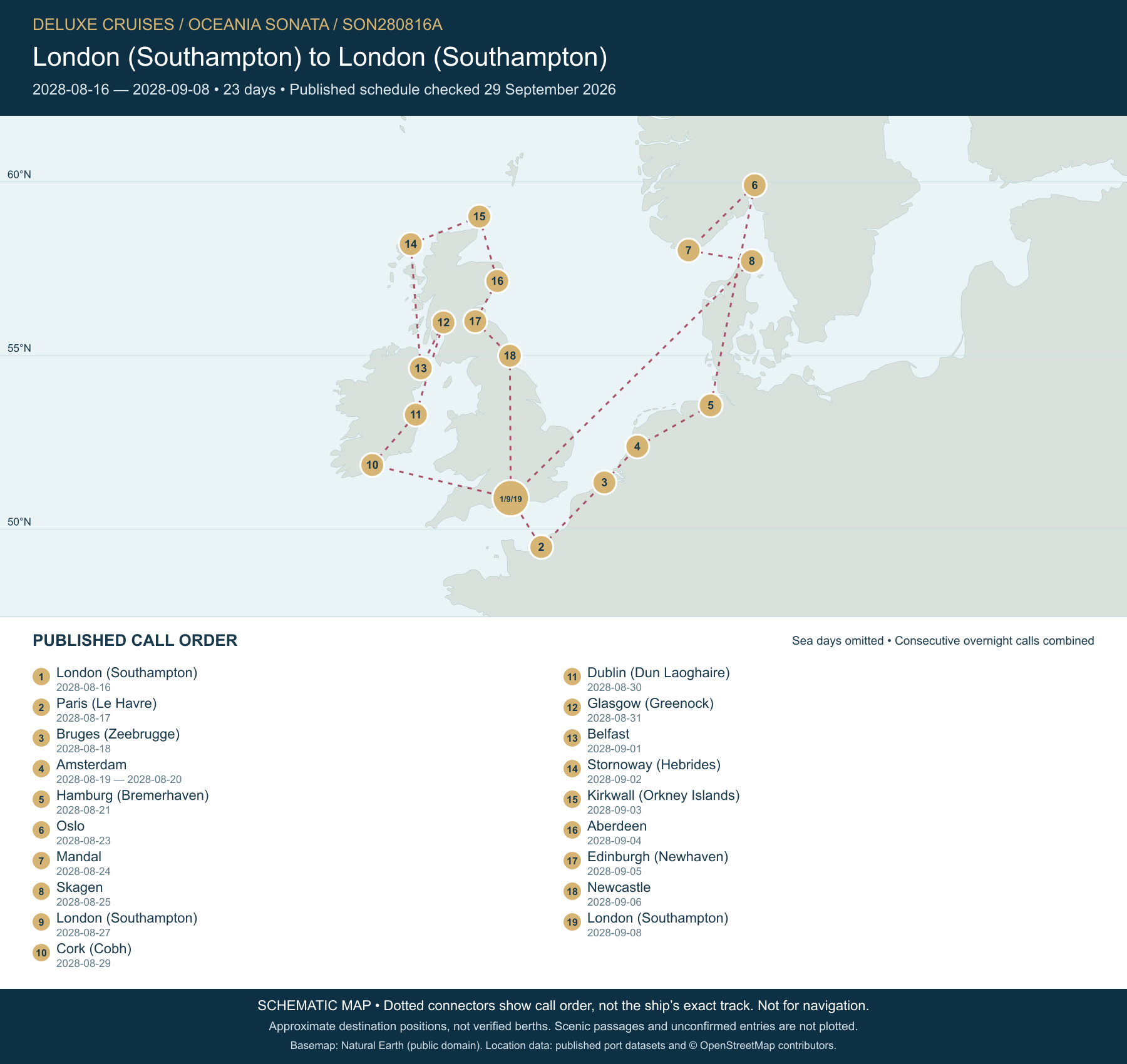The image size is (1127, 1064).
Task: Click the 'Skagen' list entry
Action: click(x=80, y=888)
